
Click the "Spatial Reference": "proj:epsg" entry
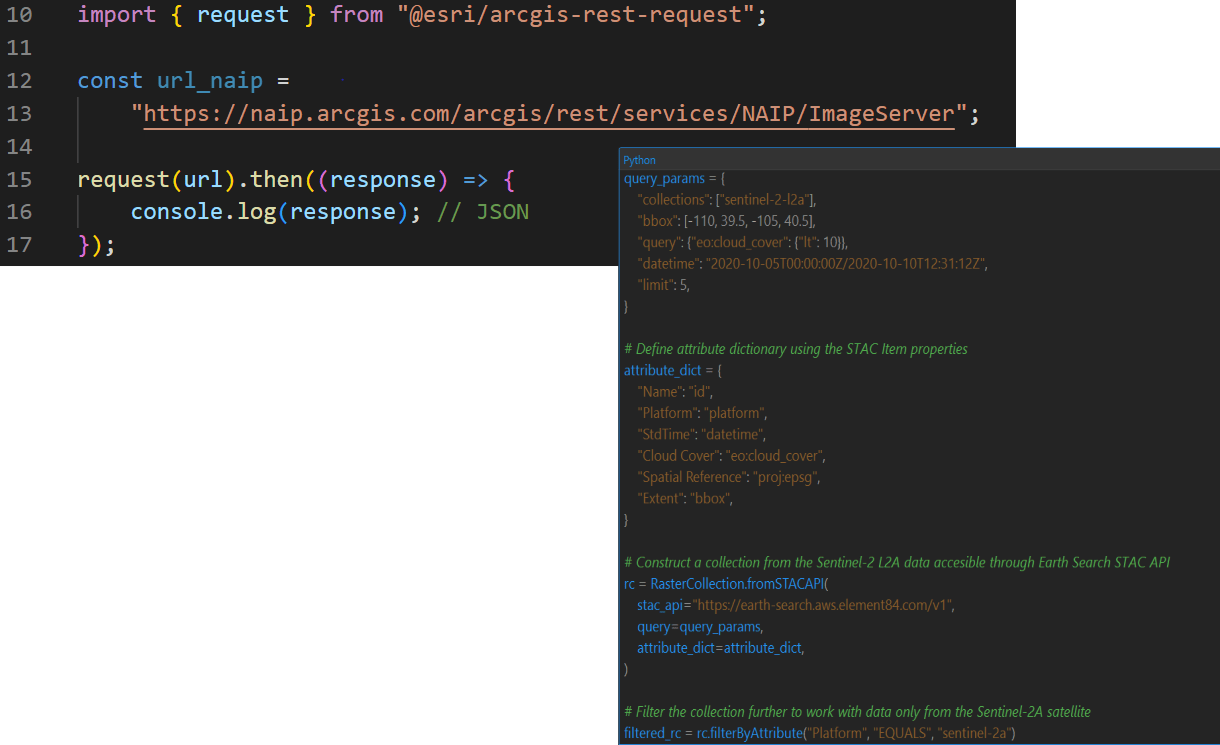coord(729,477)
